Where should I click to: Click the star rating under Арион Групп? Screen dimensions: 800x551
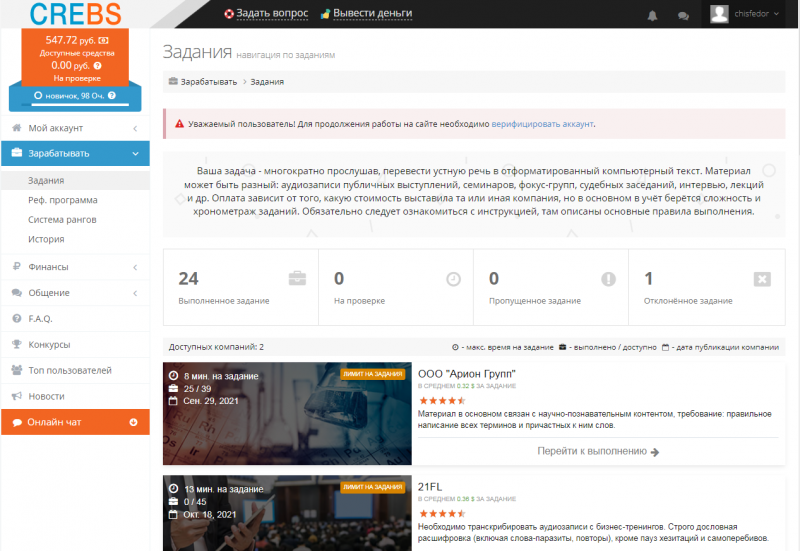[x=442, y=400]
